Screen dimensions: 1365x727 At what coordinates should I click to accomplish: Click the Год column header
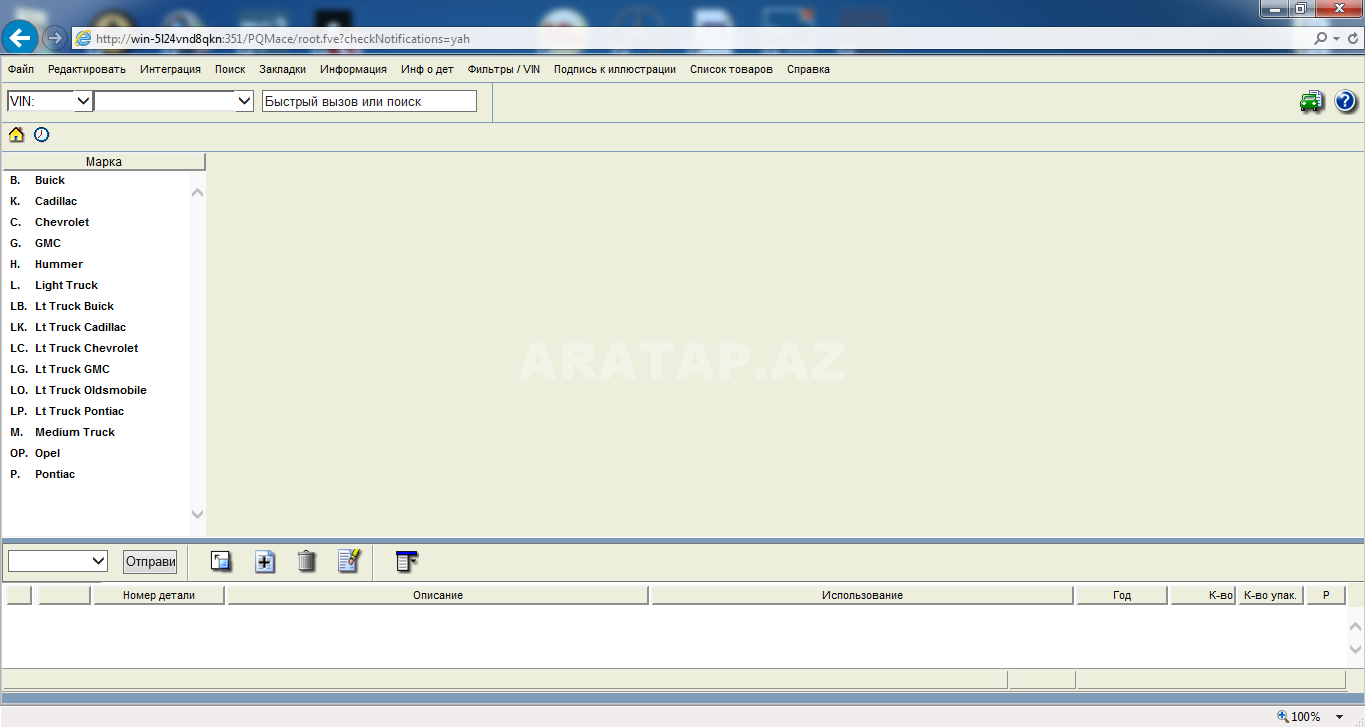click(x=1122, y=595)
